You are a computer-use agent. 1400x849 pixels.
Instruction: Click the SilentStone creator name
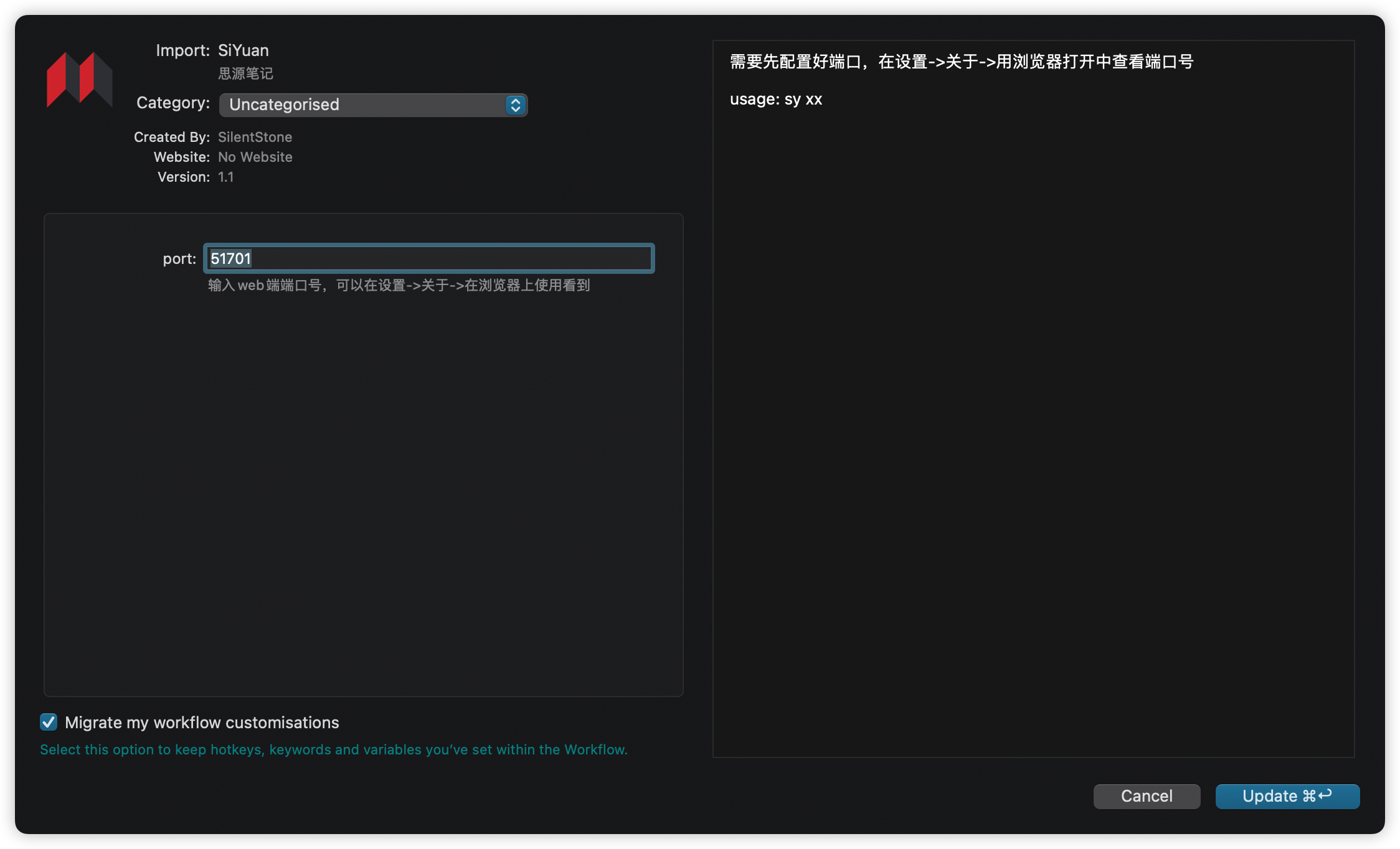coord(255,137)
